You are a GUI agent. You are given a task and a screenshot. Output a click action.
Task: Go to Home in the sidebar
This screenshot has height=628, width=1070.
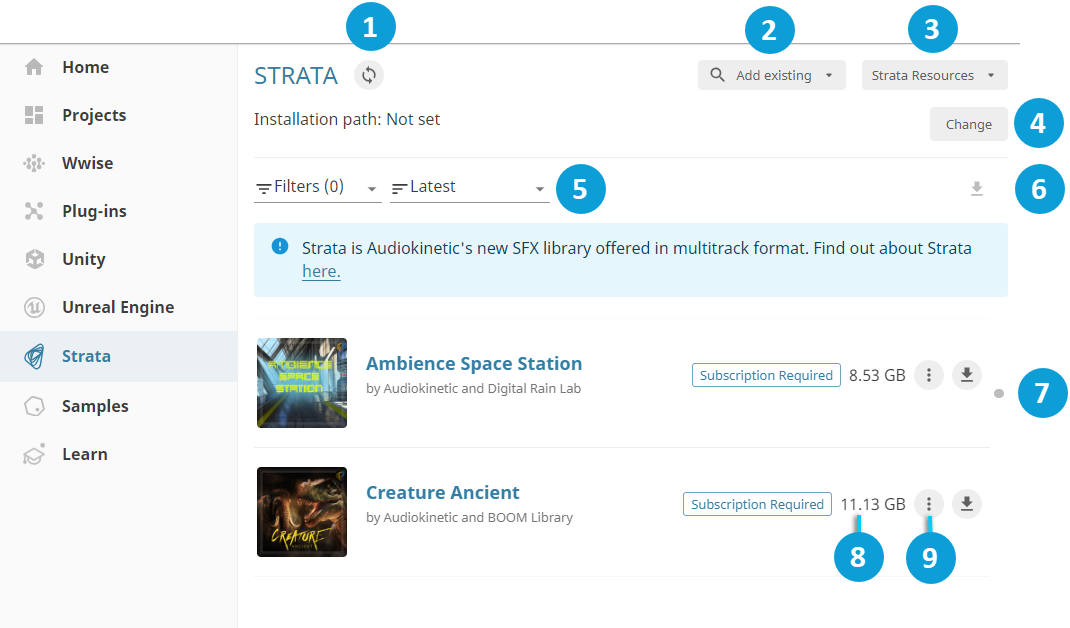[x=85, y=67]
